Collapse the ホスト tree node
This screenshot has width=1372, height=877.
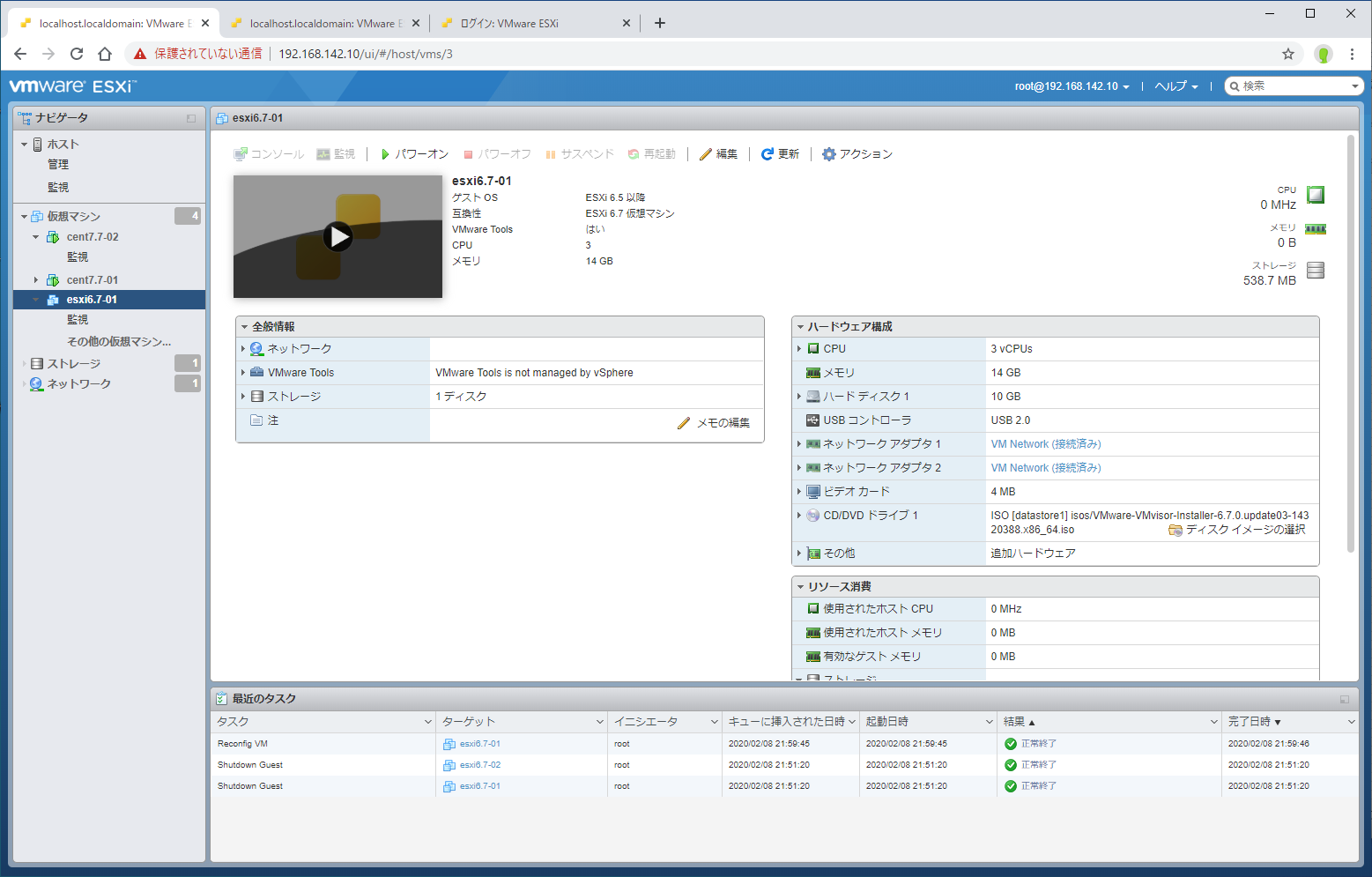click(x=25, y=144)
